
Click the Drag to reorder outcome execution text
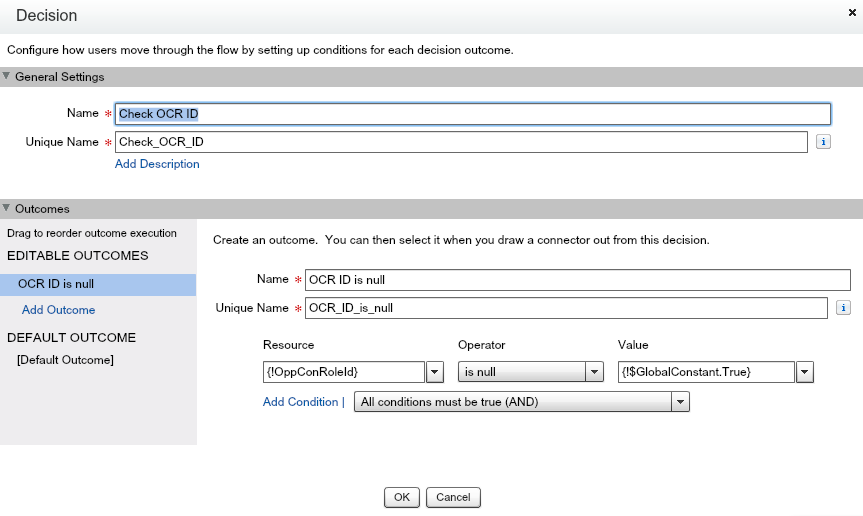click(x=92, y=233)
